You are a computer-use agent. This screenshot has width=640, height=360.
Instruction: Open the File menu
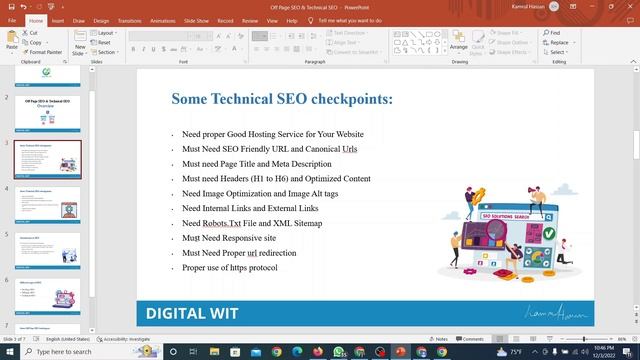(12, 20)
